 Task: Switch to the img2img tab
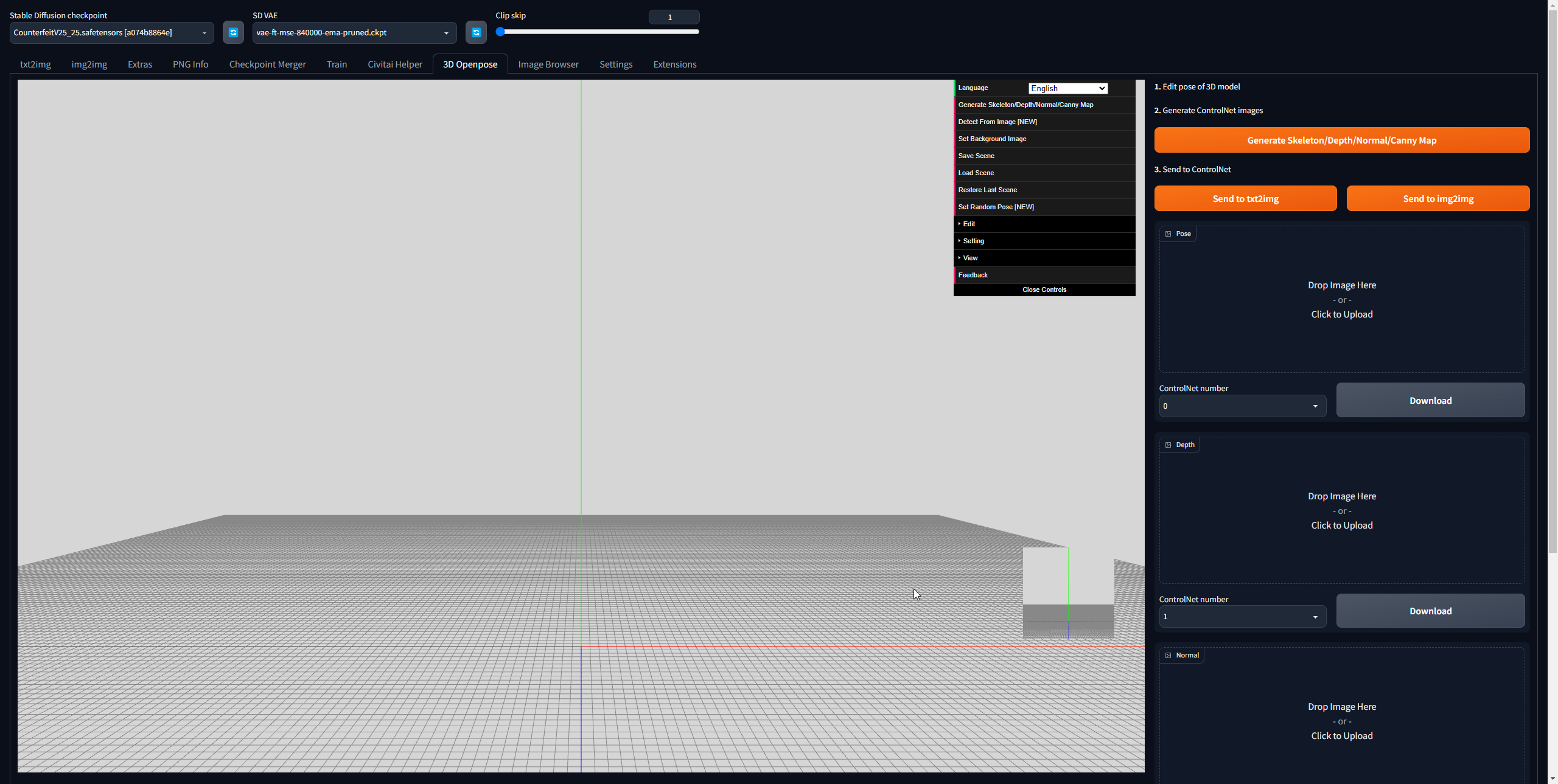[89, 64]
